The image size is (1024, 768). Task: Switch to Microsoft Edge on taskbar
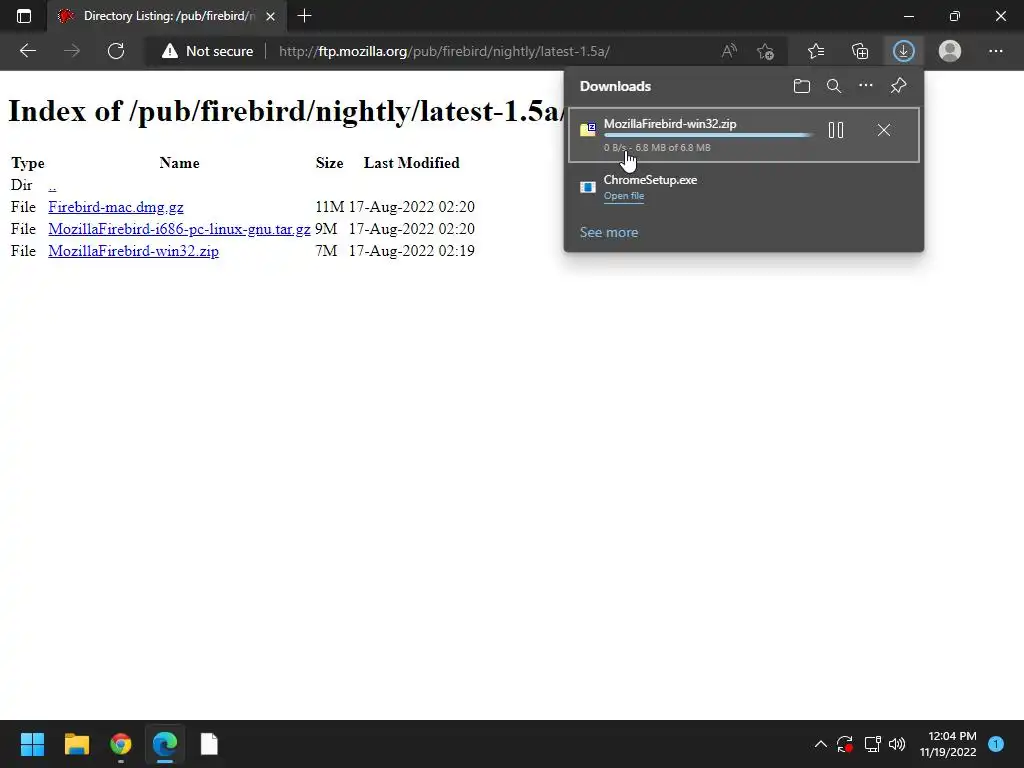click(x=165, y=744)
